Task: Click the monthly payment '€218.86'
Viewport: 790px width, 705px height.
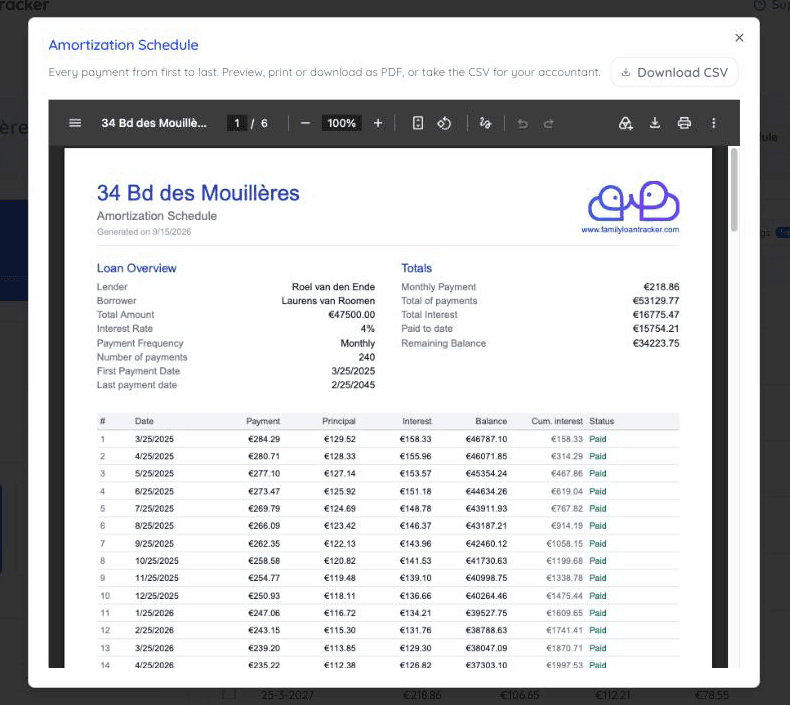Action: (x=661, y=287)
